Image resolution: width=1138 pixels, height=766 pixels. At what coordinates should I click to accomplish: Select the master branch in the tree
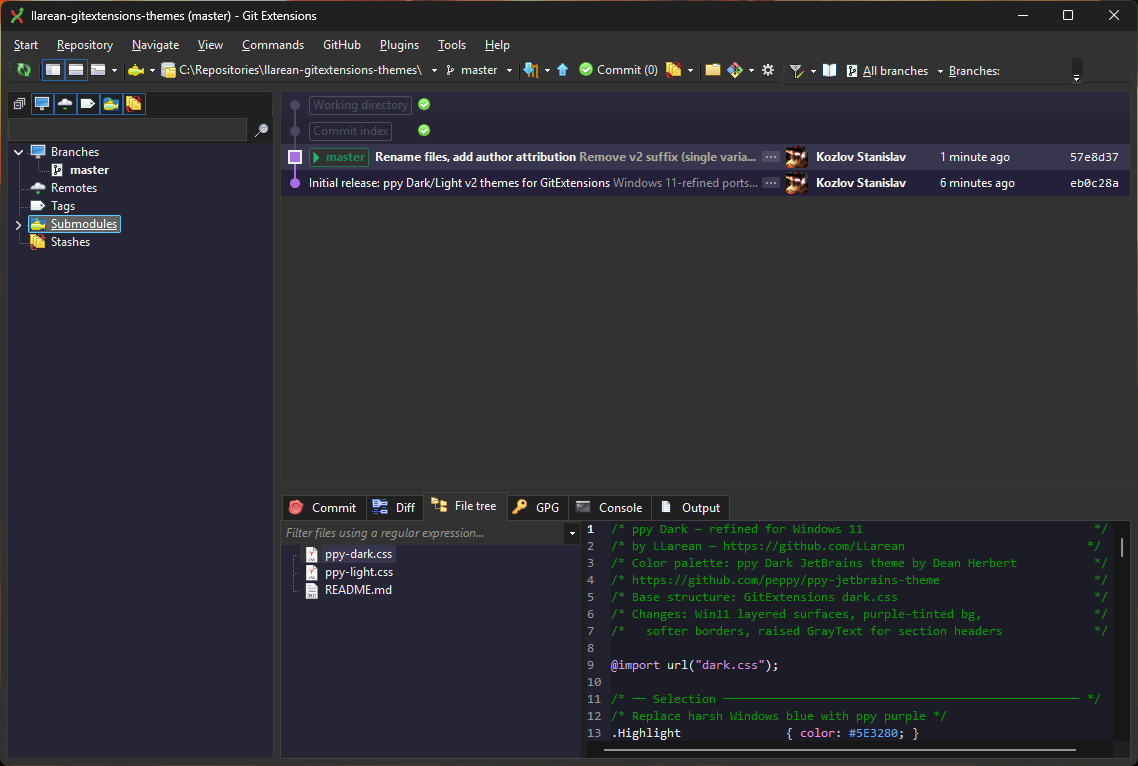tap(89, 170)
